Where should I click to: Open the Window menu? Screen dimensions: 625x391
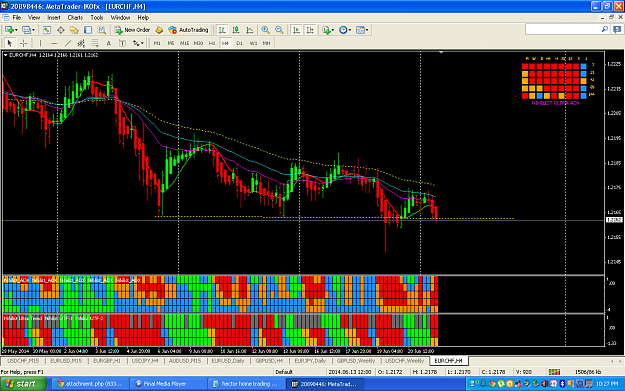pyautogui.click(x=120, y=18)
